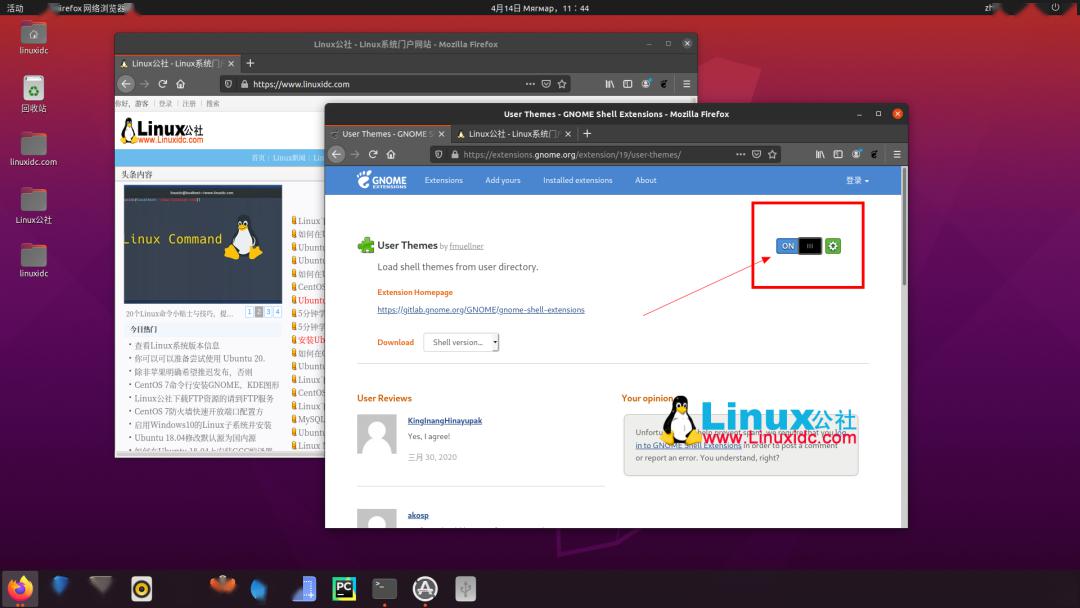Open Firefox account icon in front window
Screen dimensions: 1080x608
point(856,154)
